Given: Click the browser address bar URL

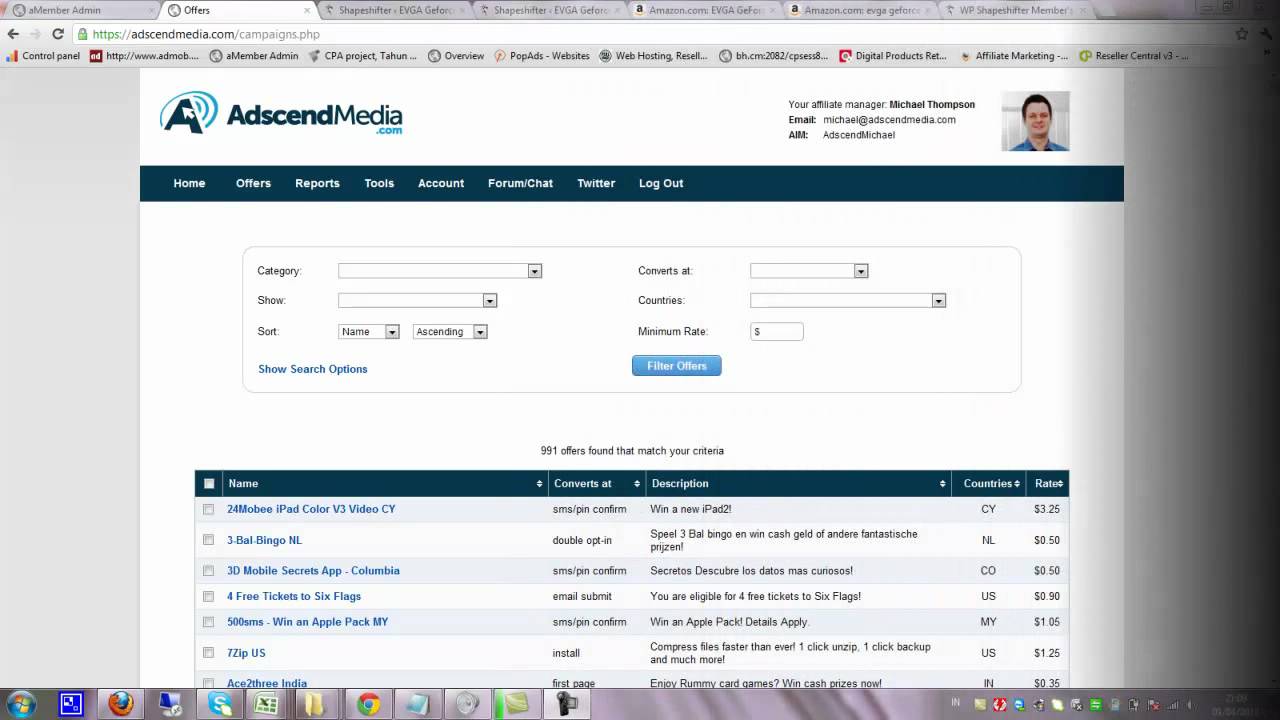Looking at the screenshot, I should pyautogui.click(x=206, y=34).
